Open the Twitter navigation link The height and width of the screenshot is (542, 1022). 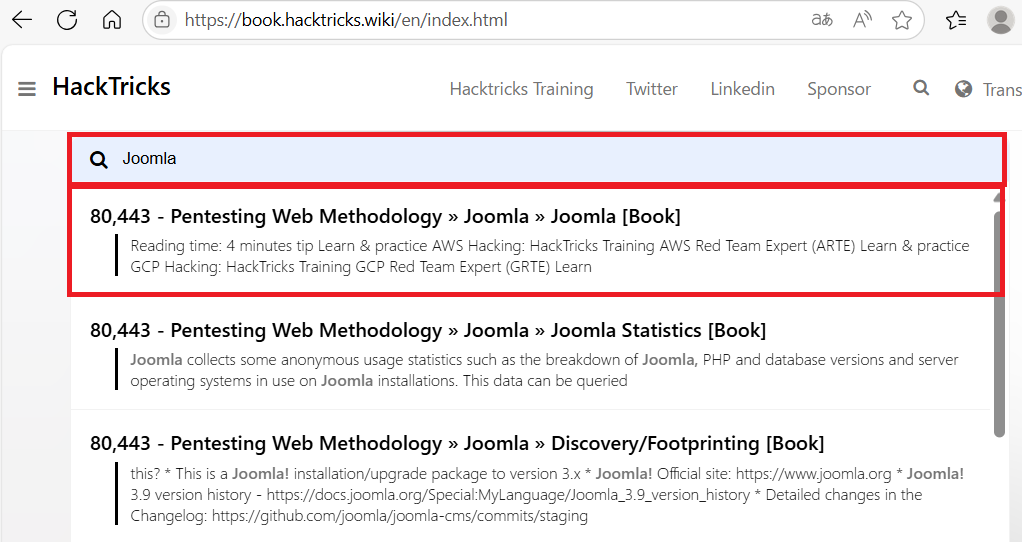[x=652, y=89]
